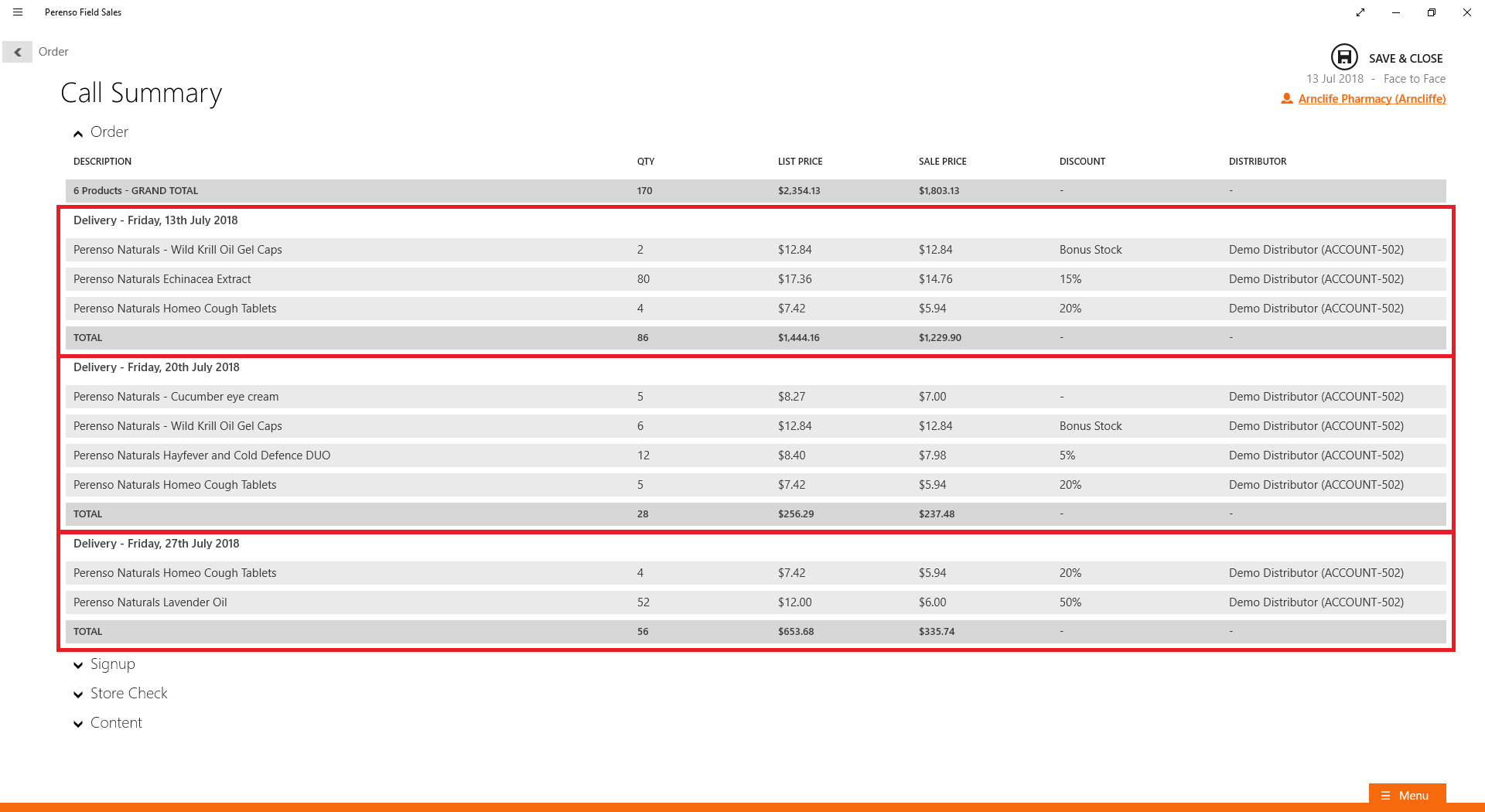Select the 6 Products - GRAND TOTAL row

(756, 191)
